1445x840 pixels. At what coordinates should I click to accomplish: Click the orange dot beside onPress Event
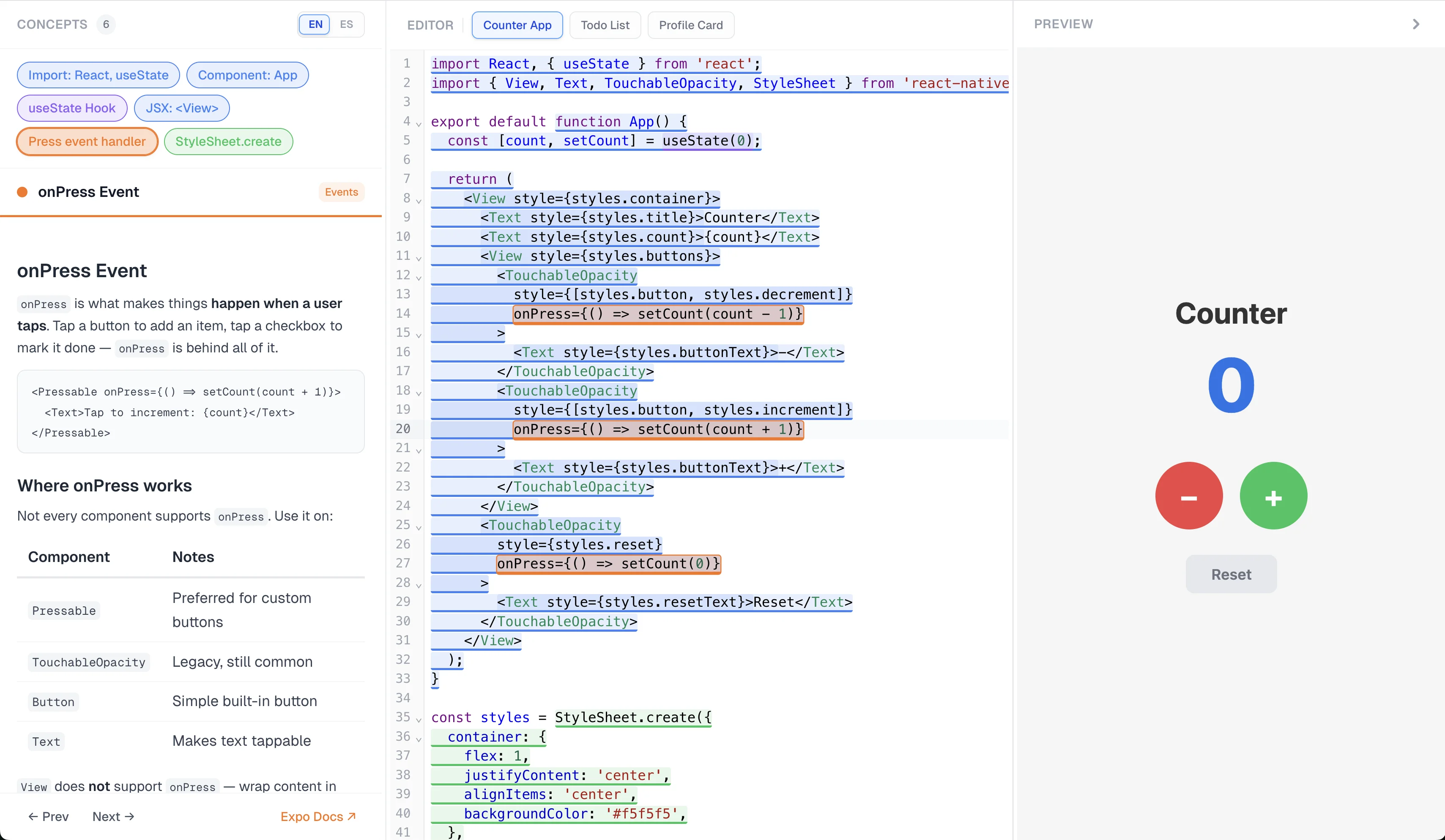23,192
